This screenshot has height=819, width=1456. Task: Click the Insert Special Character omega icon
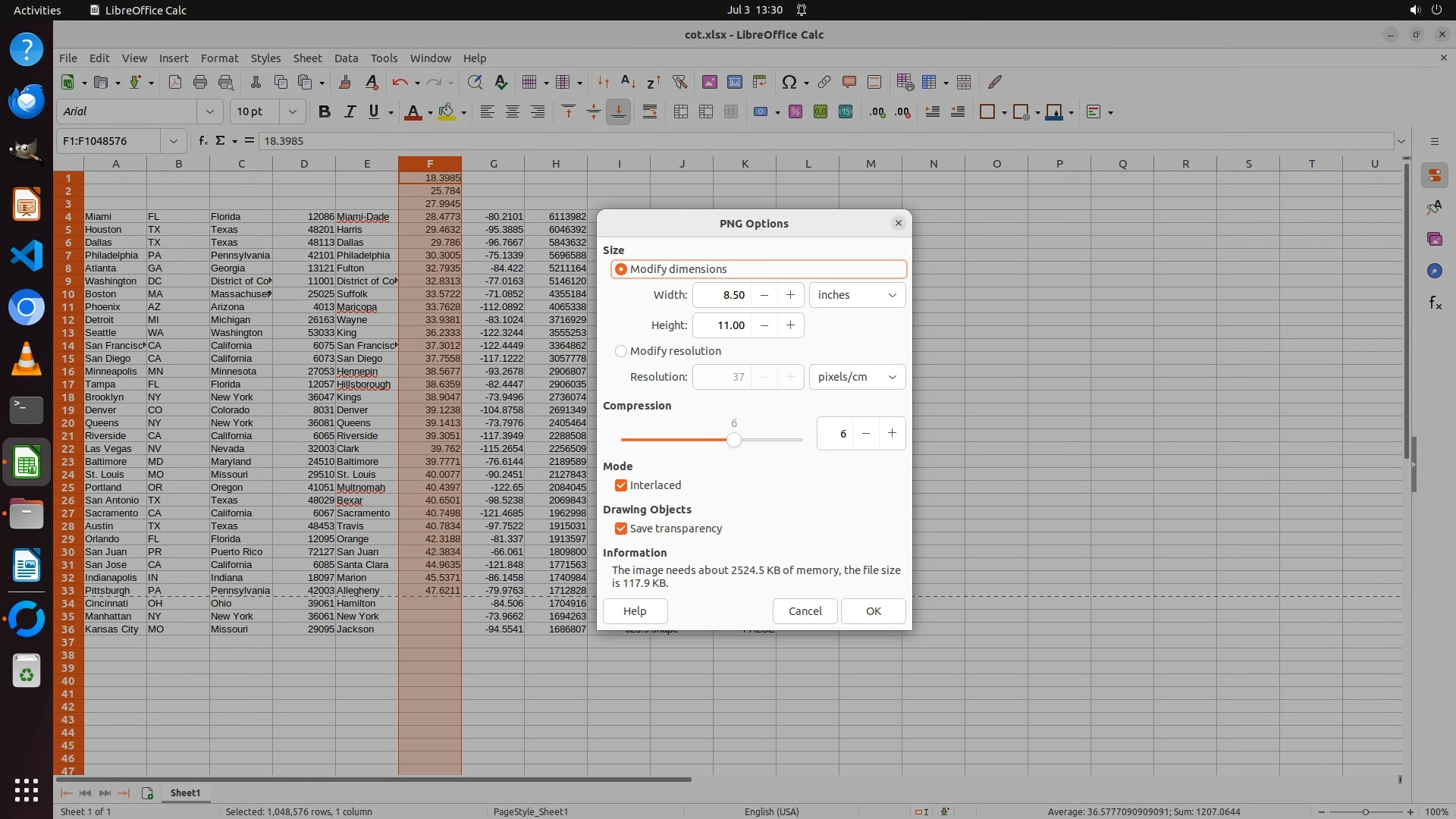[789, 82]
